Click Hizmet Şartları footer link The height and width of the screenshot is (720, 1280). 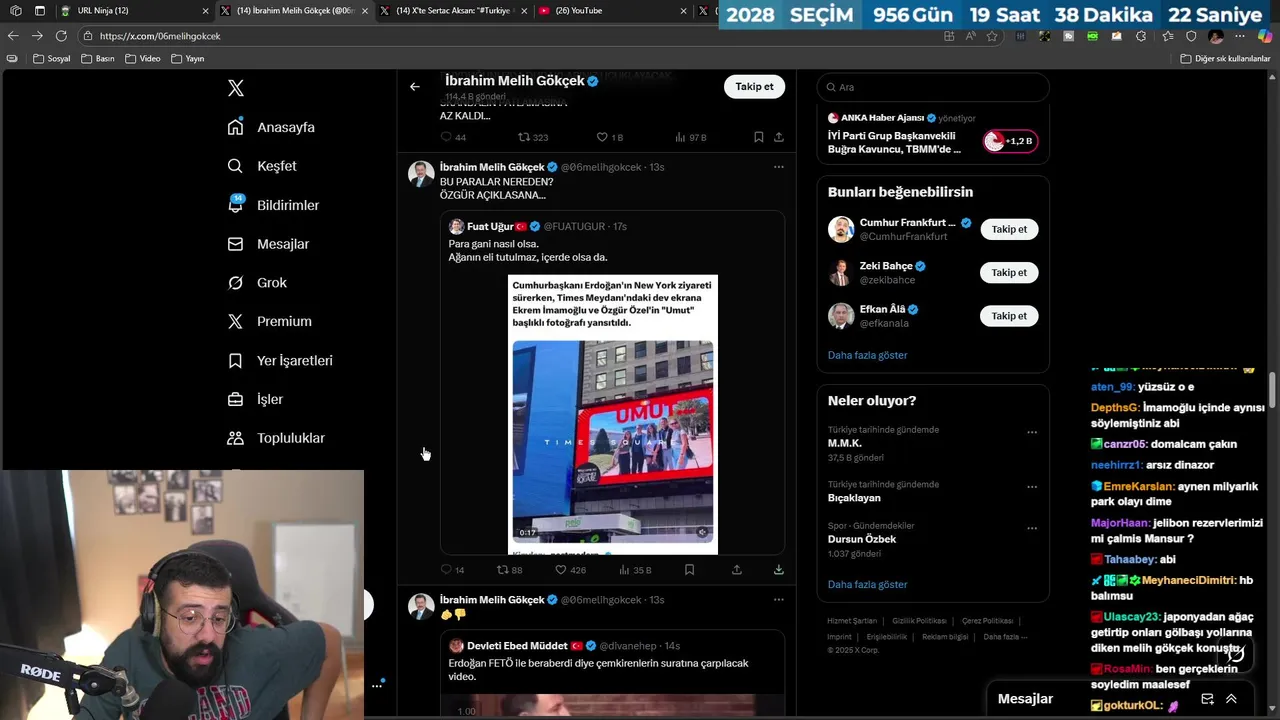tap(852, 621)
